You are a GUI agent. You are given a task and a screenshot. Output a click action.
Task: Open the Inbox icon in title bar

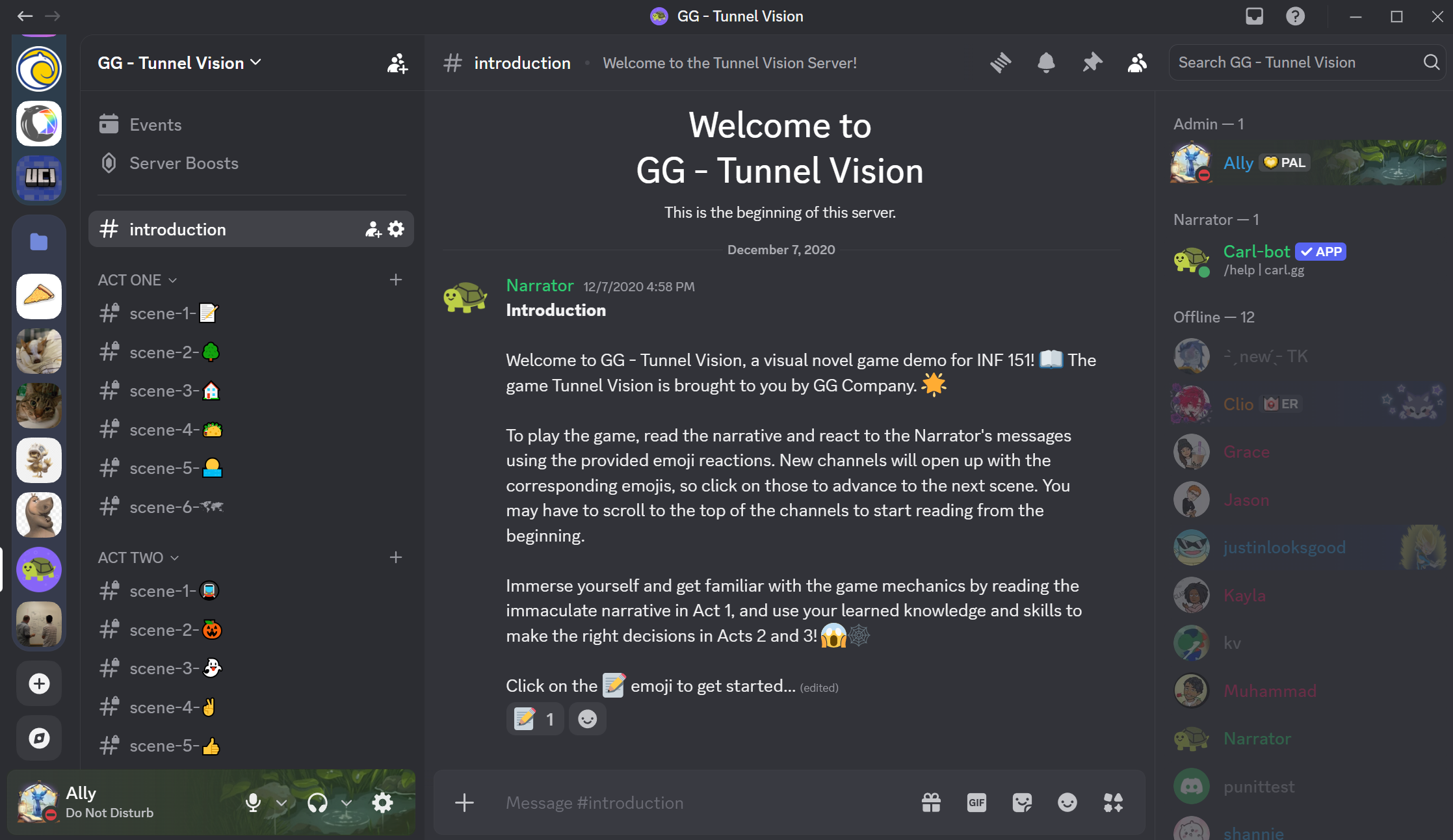click(x=1254, y=16)
